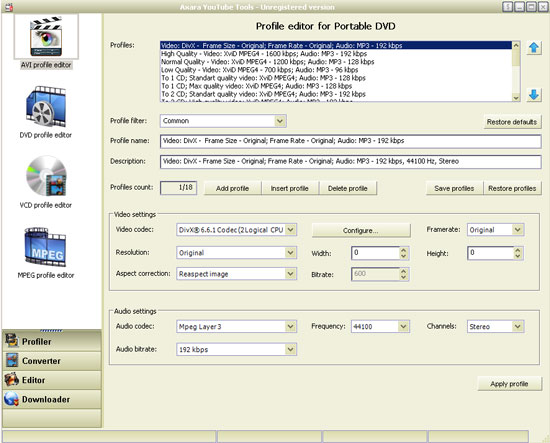Click the Downloader globe icon
Image resolution: width=550 pixels, height=443 pixels.
point(12,399)
